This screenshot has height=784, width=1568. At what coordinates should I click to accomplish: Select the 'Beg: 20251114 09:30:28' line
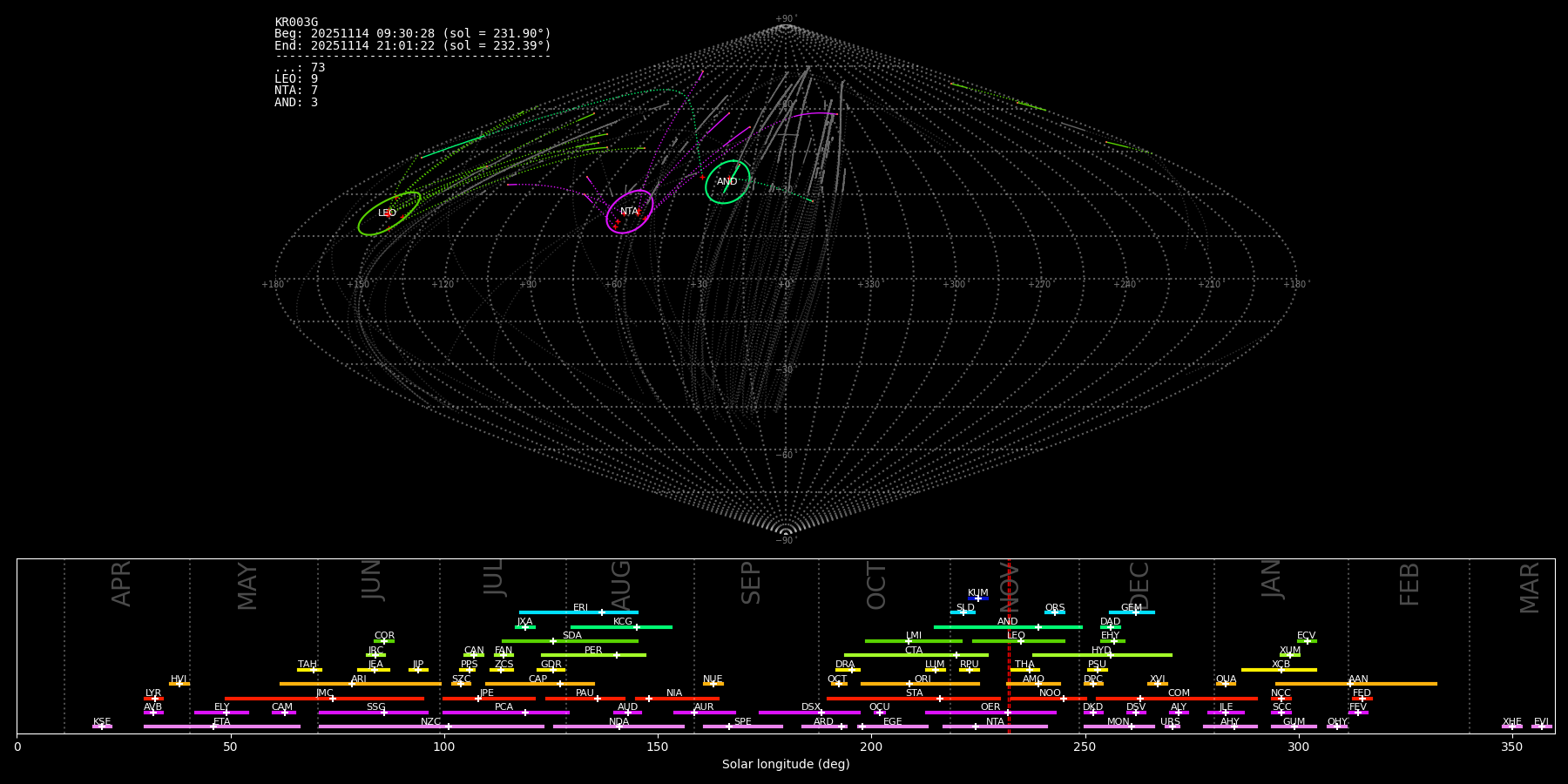point(413,34)
